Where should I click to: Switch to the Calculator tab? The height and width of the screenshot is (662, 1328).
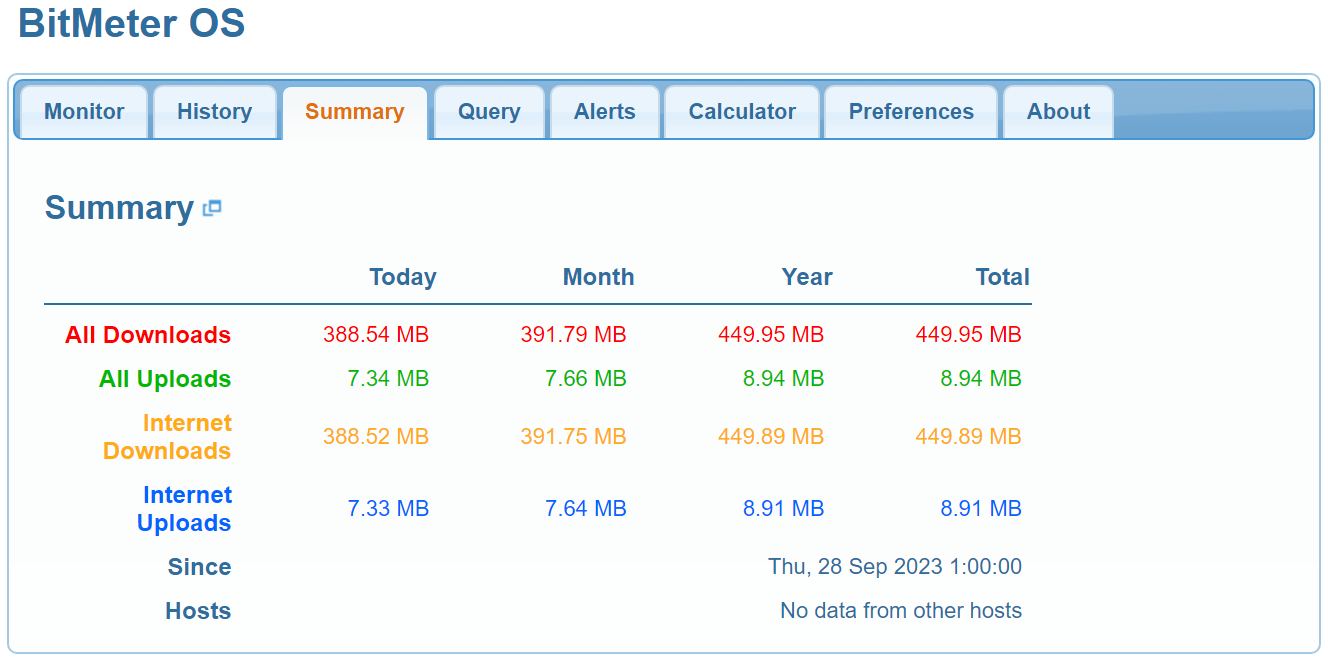tap(742, 112)
